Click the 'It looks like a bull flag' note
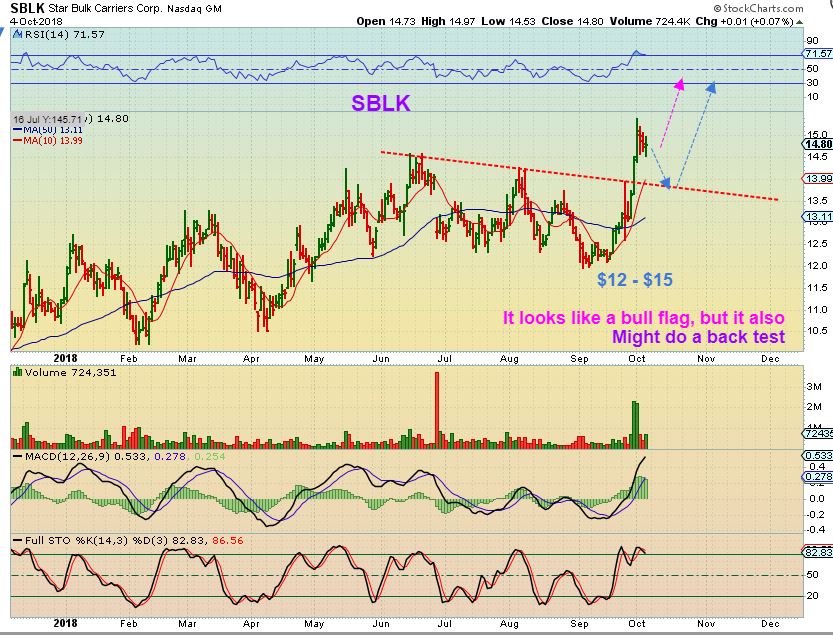 coord(643,318)
